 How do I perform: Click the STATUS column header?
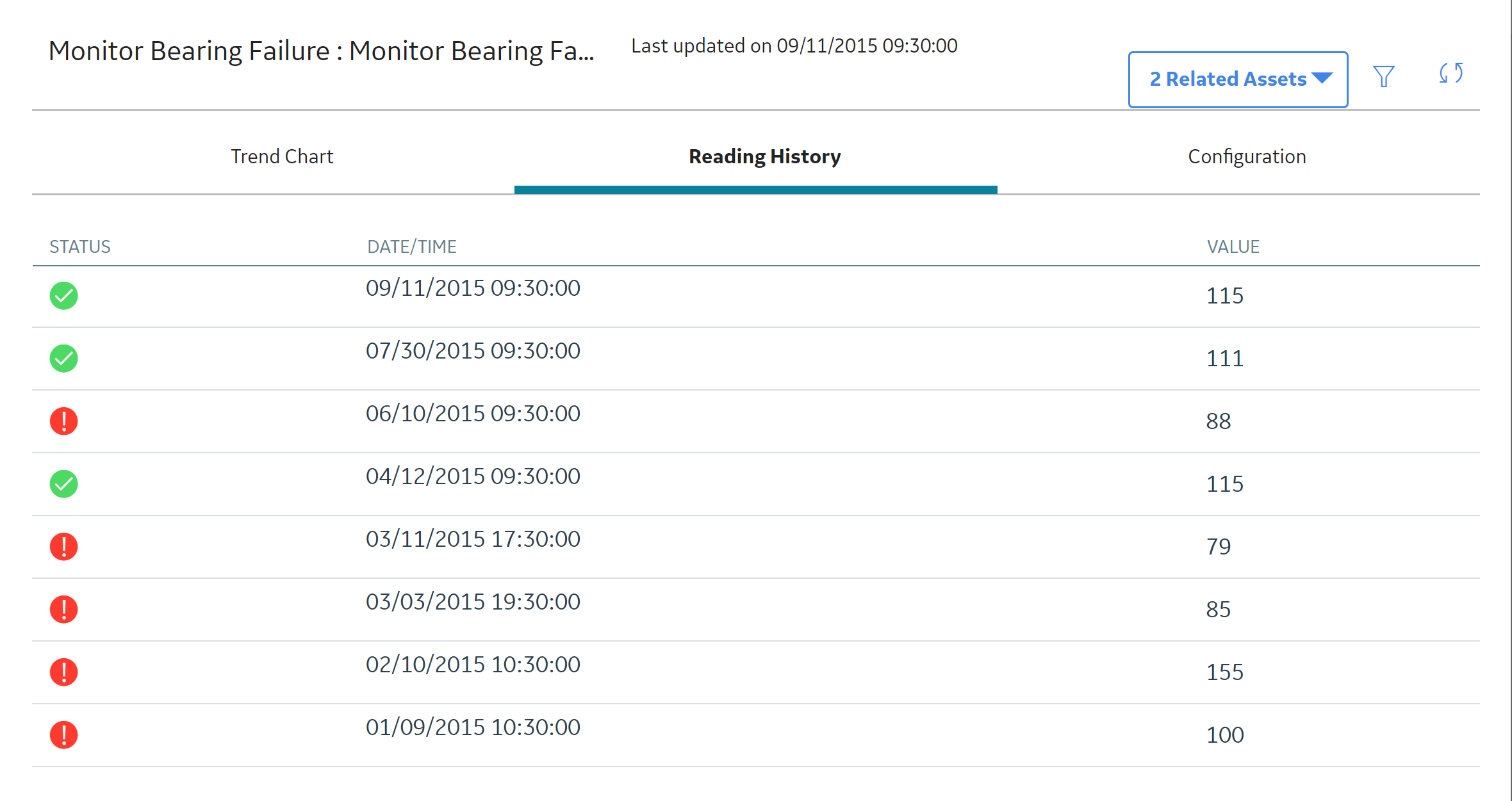tap(80, 247)
